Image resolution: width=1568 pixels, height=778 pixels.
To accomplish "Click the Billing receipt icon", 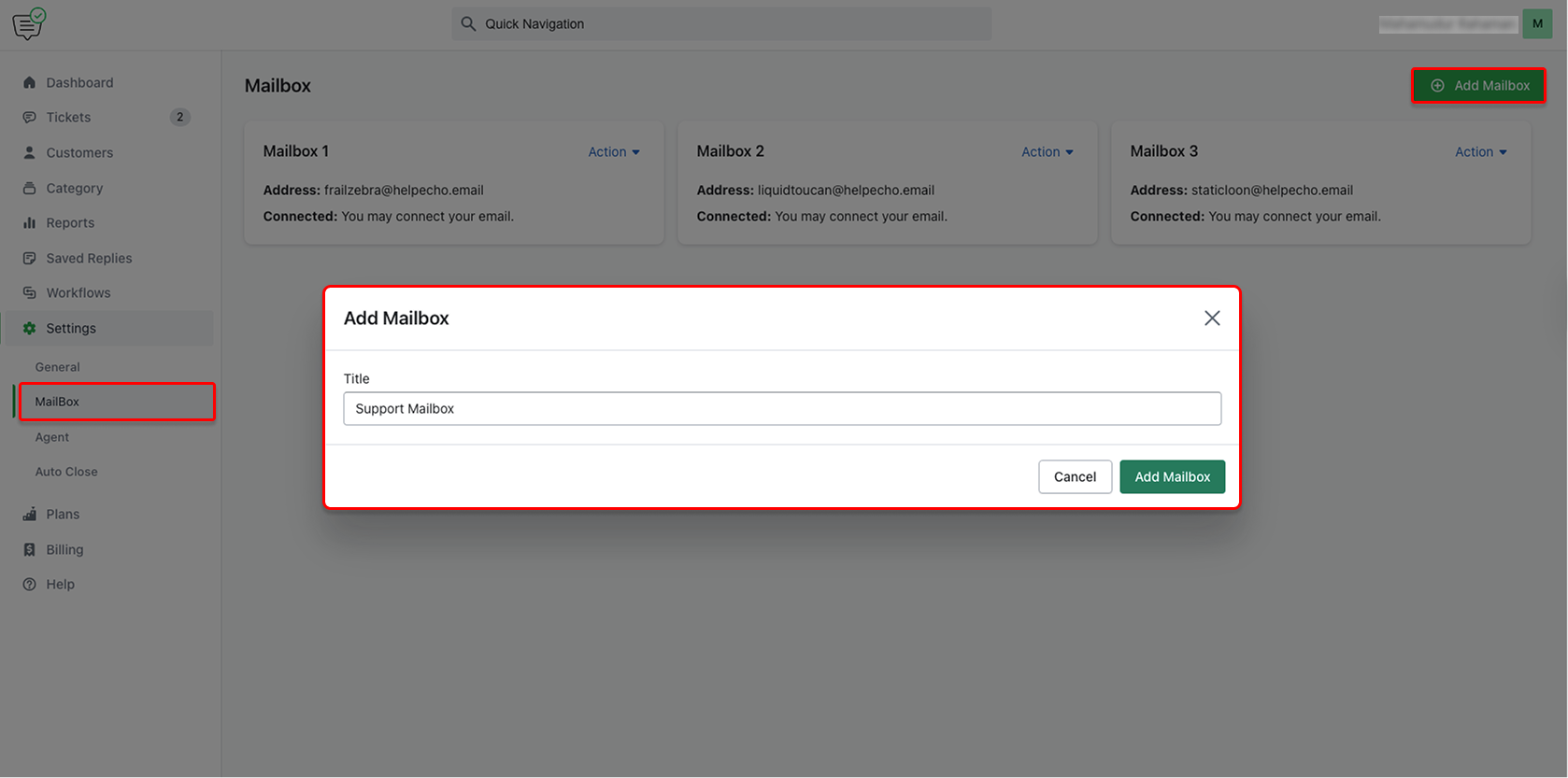I will [x=29, y=550].
